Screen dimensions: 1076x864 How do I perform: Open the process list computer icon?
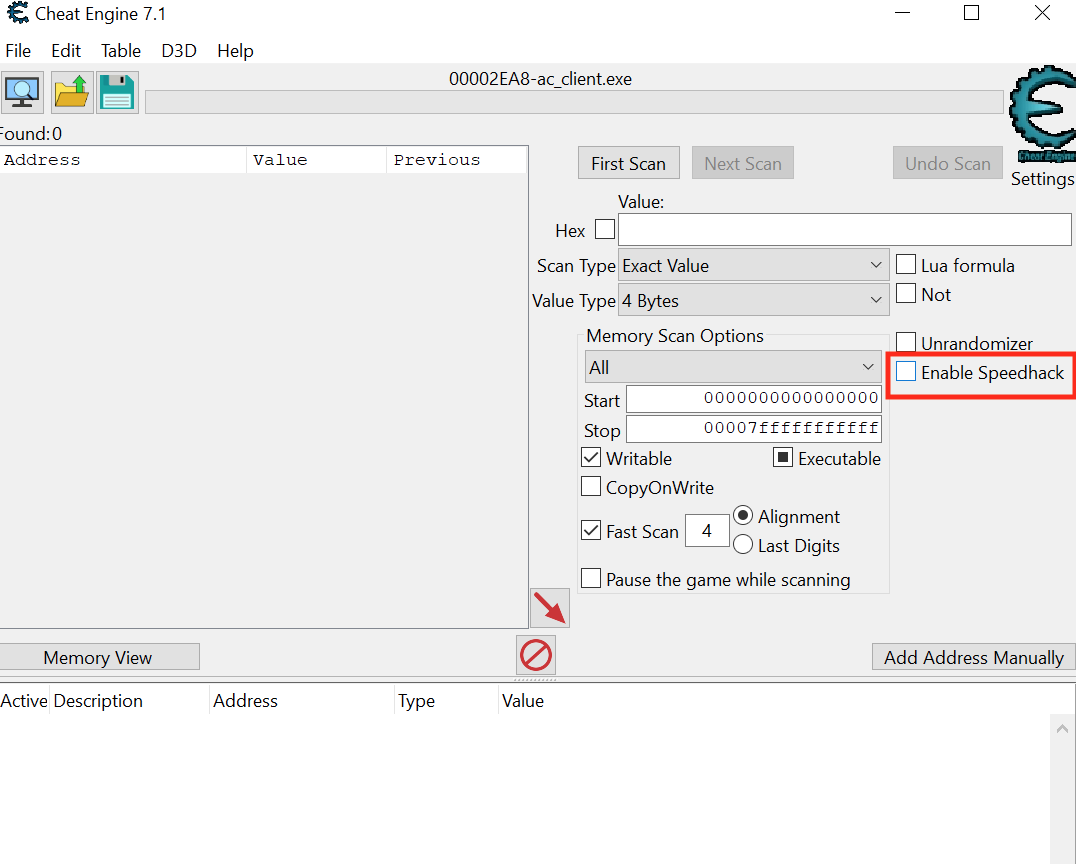click(x=22, y=92)
